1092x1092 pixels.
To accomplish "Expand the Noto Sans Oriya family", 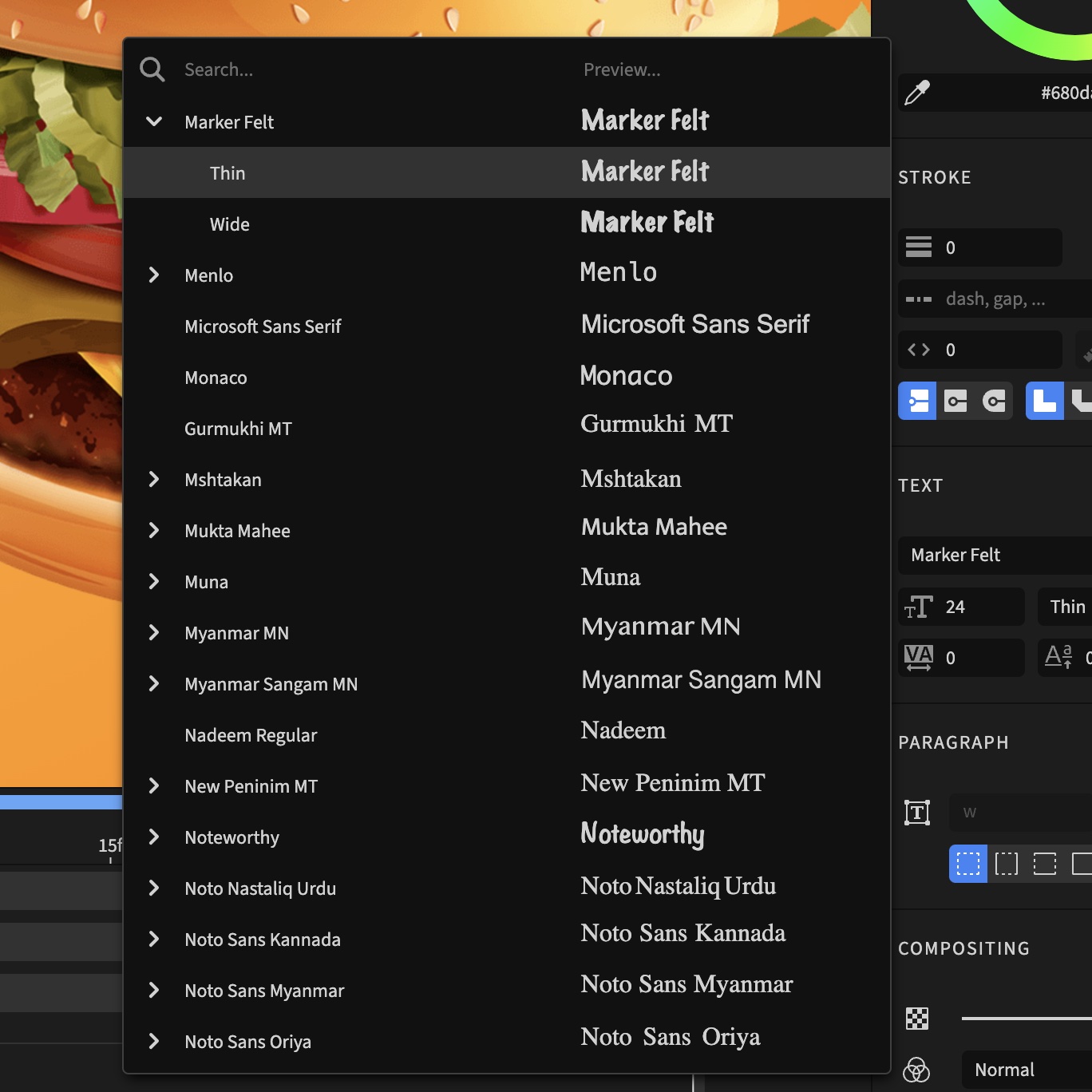I will tap(154, 1042).
